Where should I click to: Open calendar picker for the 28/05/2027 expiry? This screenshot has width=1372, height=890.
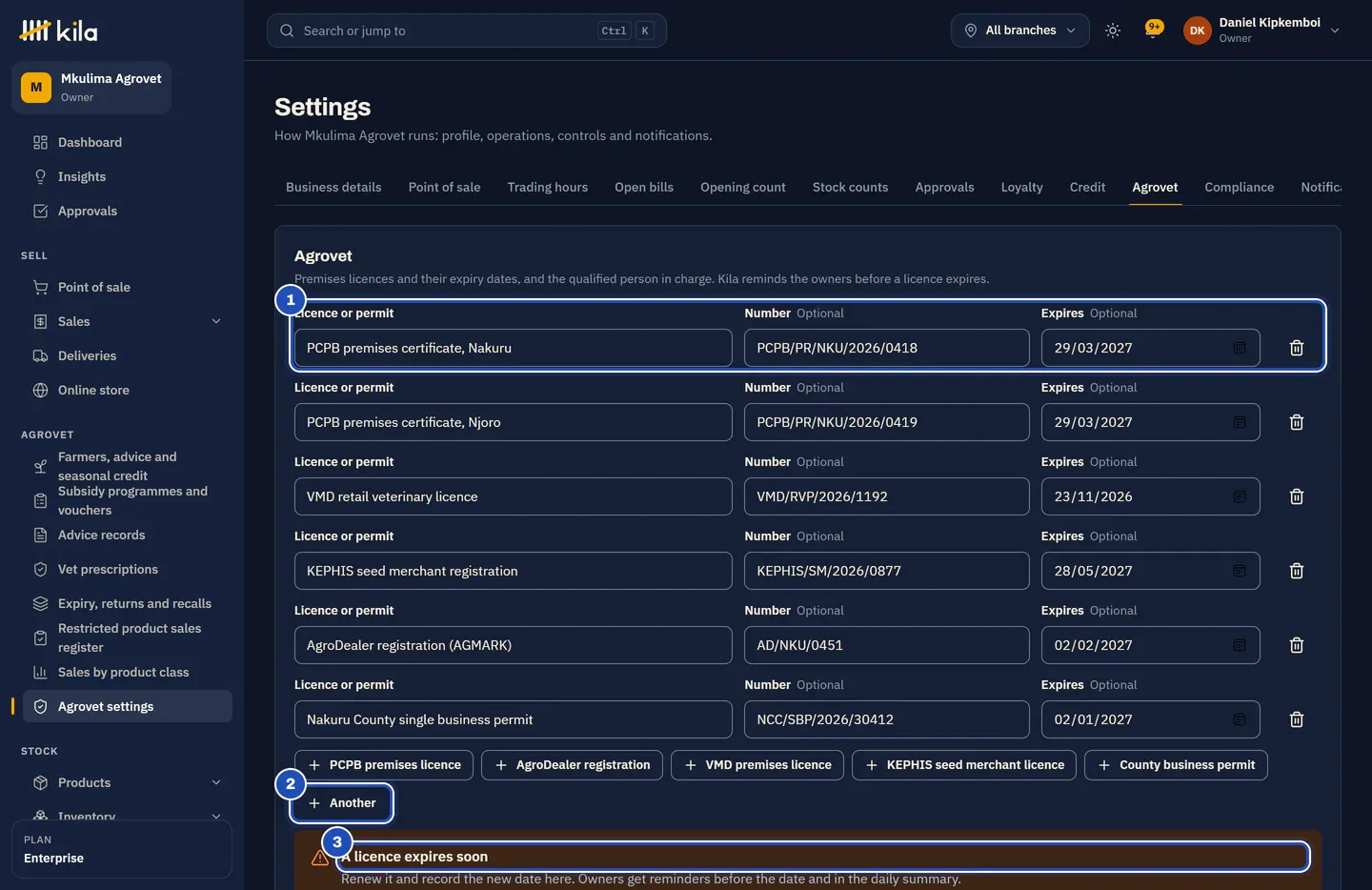pyautogui.click(x=1239, y=571)
